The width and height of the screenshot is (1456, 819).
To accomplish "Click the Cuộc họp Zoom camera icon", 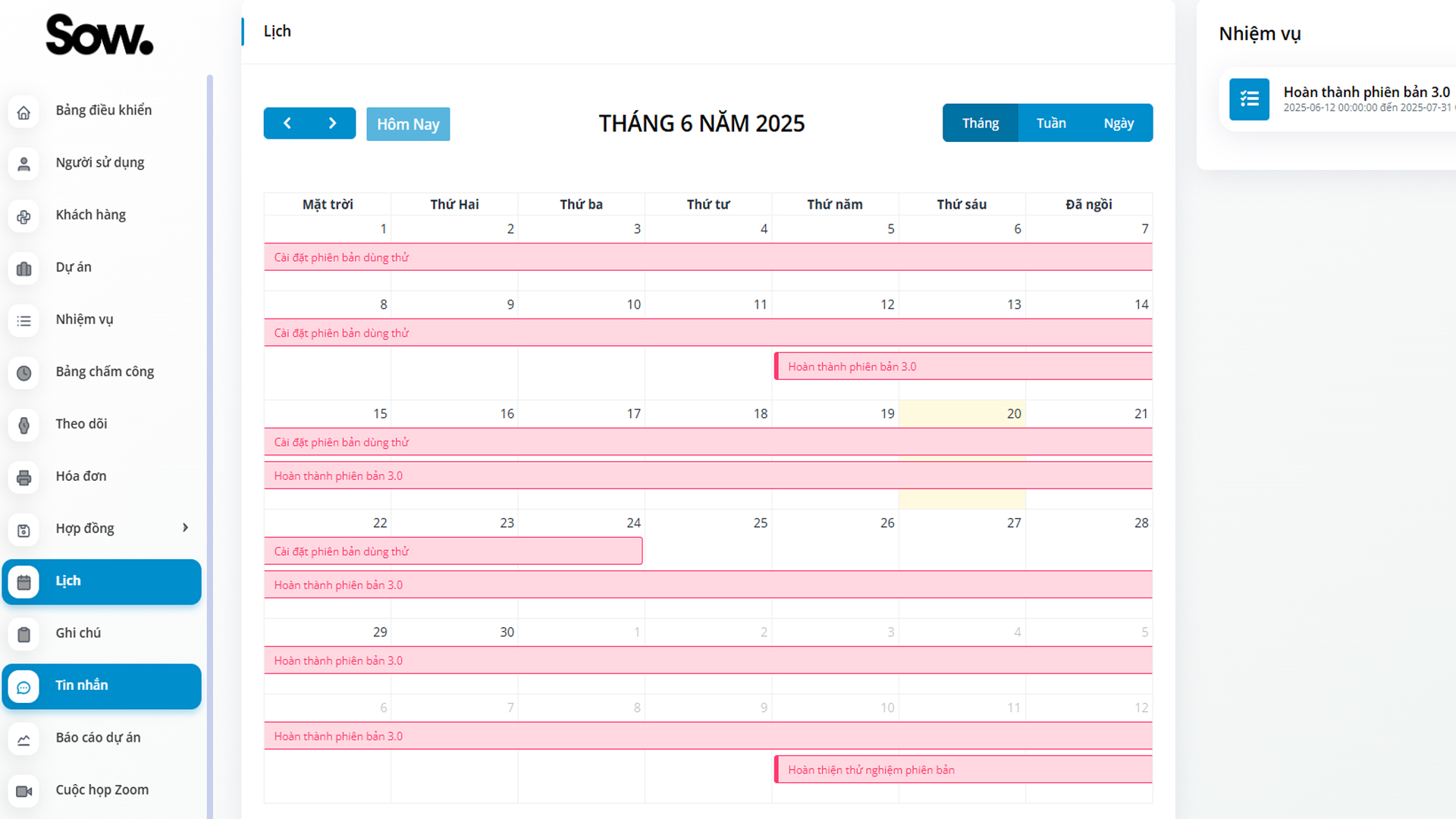I will (x=24, y=791).
